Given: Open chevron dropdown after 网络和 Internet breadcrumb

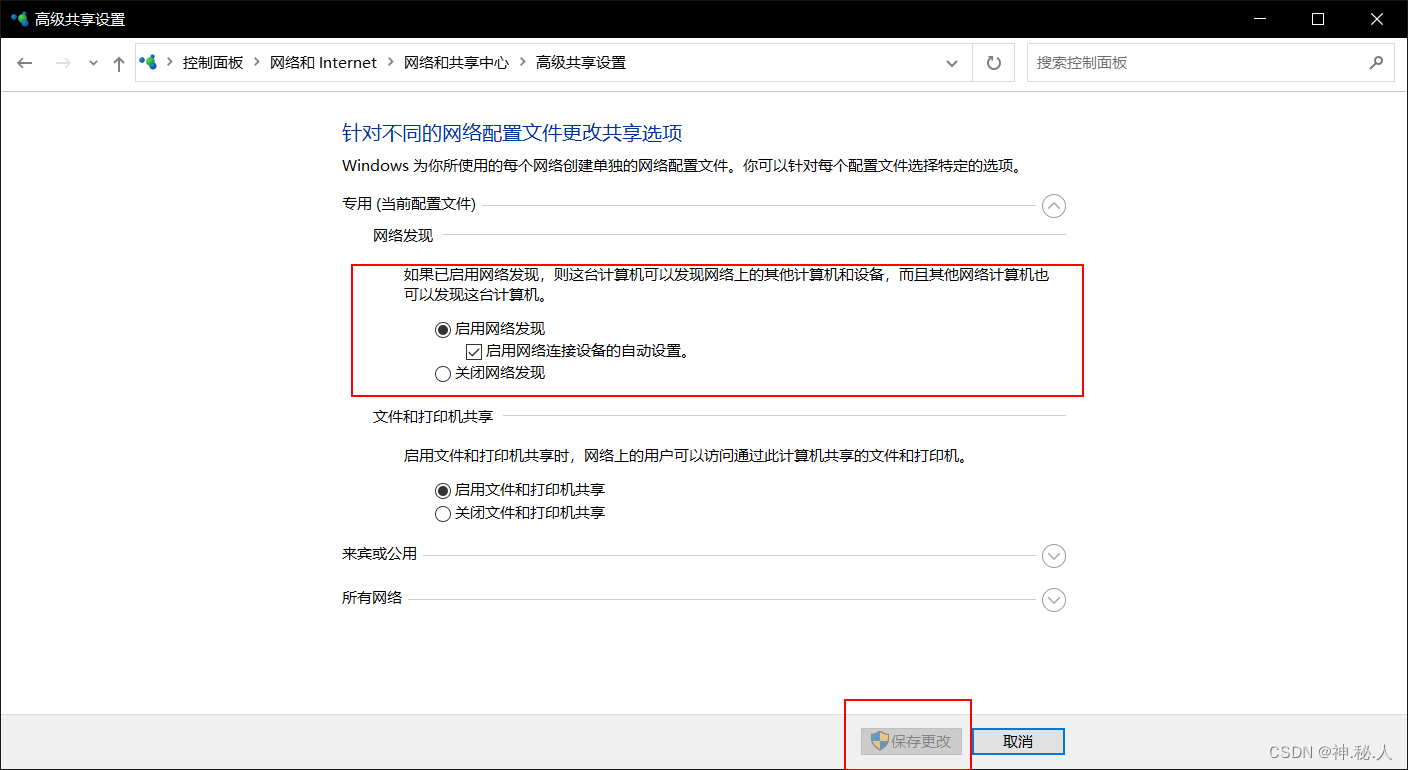Looking at the screenshot, I should pyautogui.click(x=390, y=62).
